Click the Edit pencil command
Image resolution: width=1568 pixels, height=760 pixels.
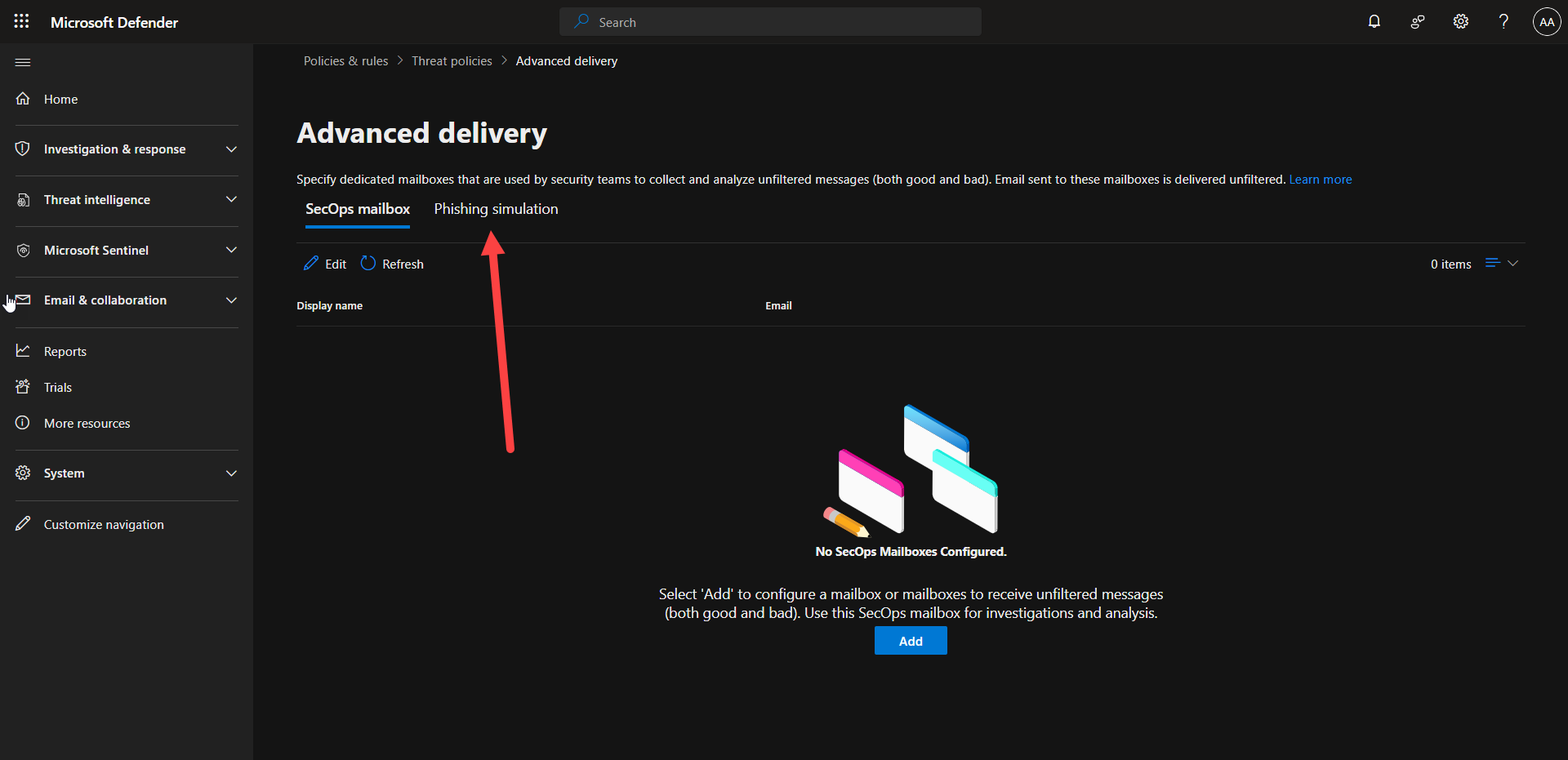pos(325,264)
